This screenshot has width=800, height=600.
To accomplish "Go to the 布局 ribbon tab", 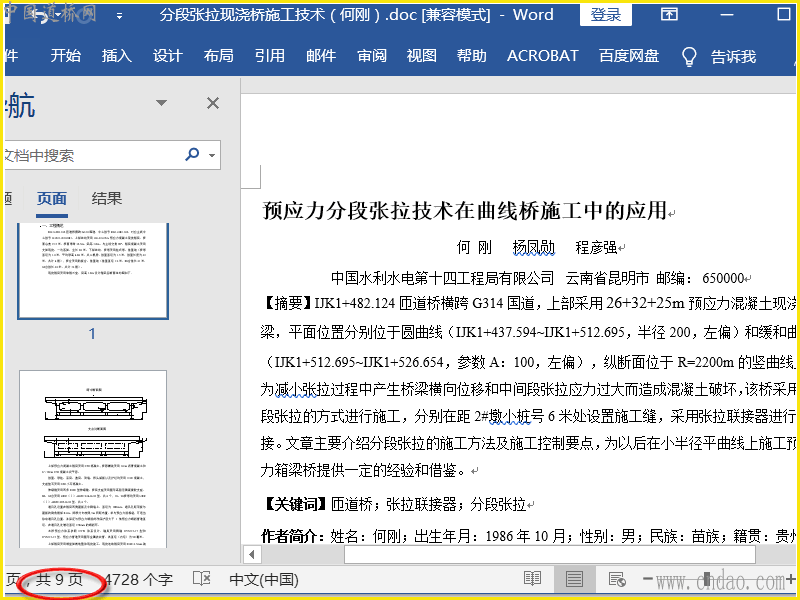I will [x=218, y=56].
